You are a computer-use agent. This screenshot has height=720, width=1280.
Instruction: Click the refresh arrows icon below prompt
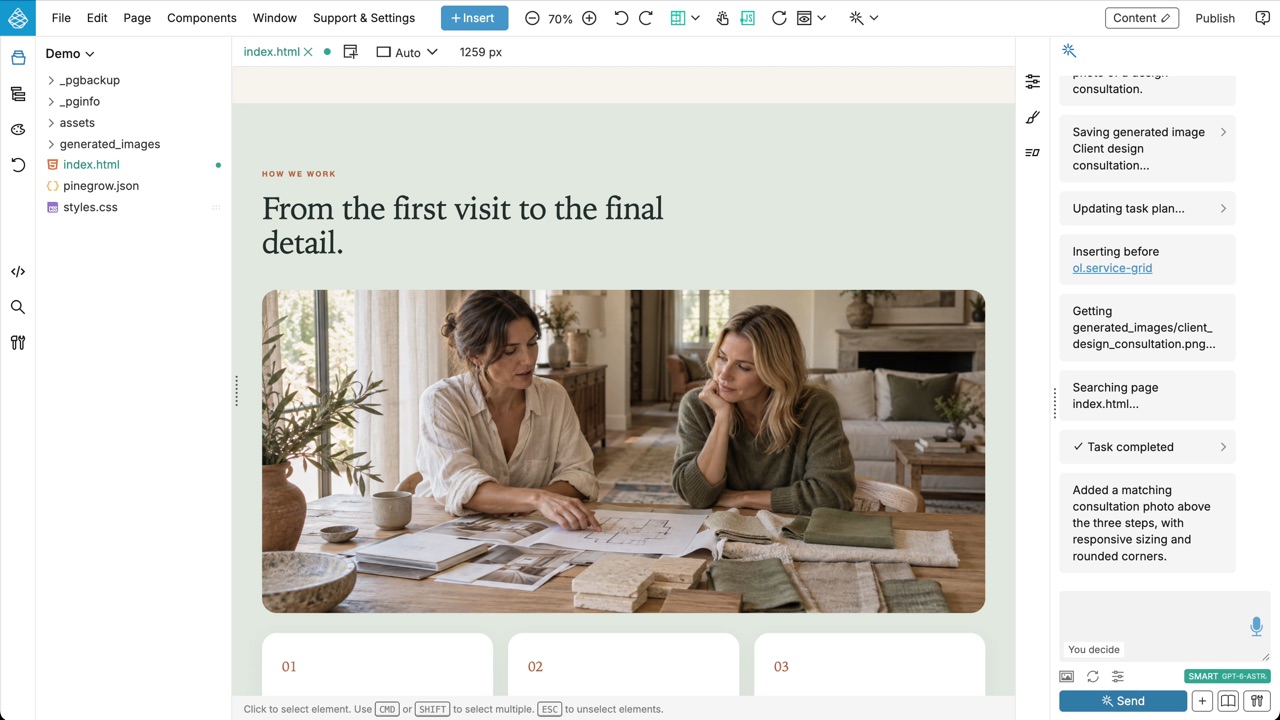coord(1093,677)
